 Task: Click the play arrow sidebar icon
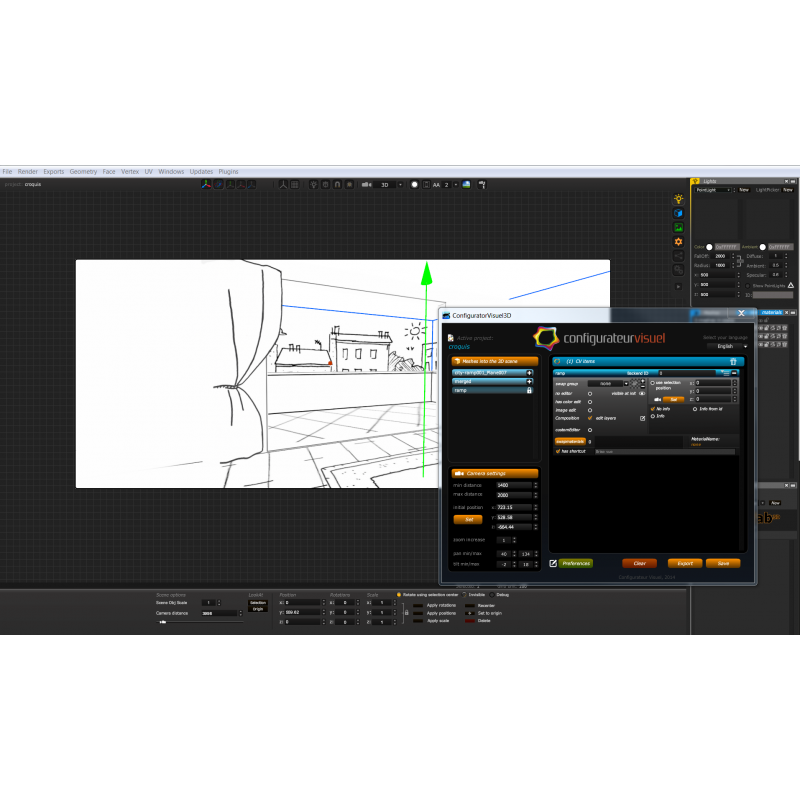point(678,287)
